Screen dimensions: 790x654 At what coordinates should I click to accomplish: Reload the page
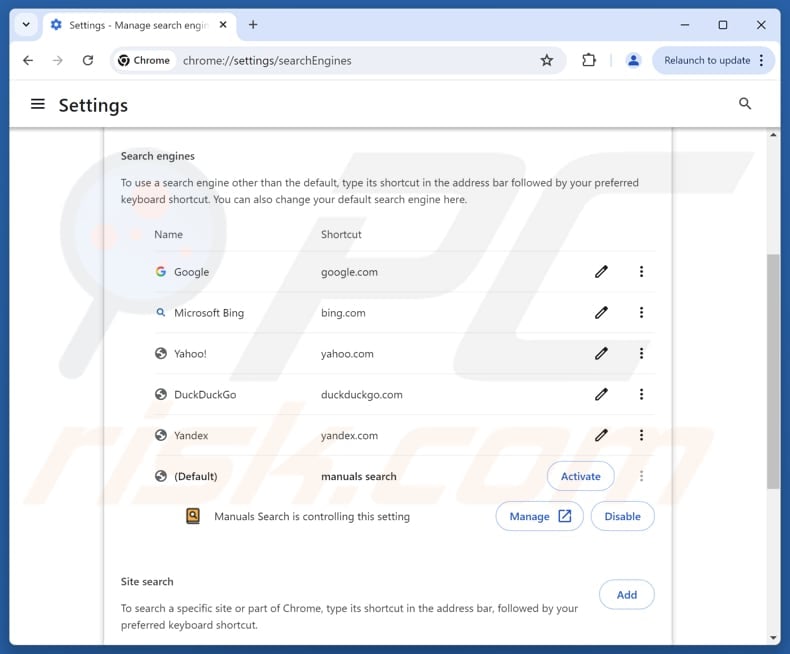[x=88, y=60]
